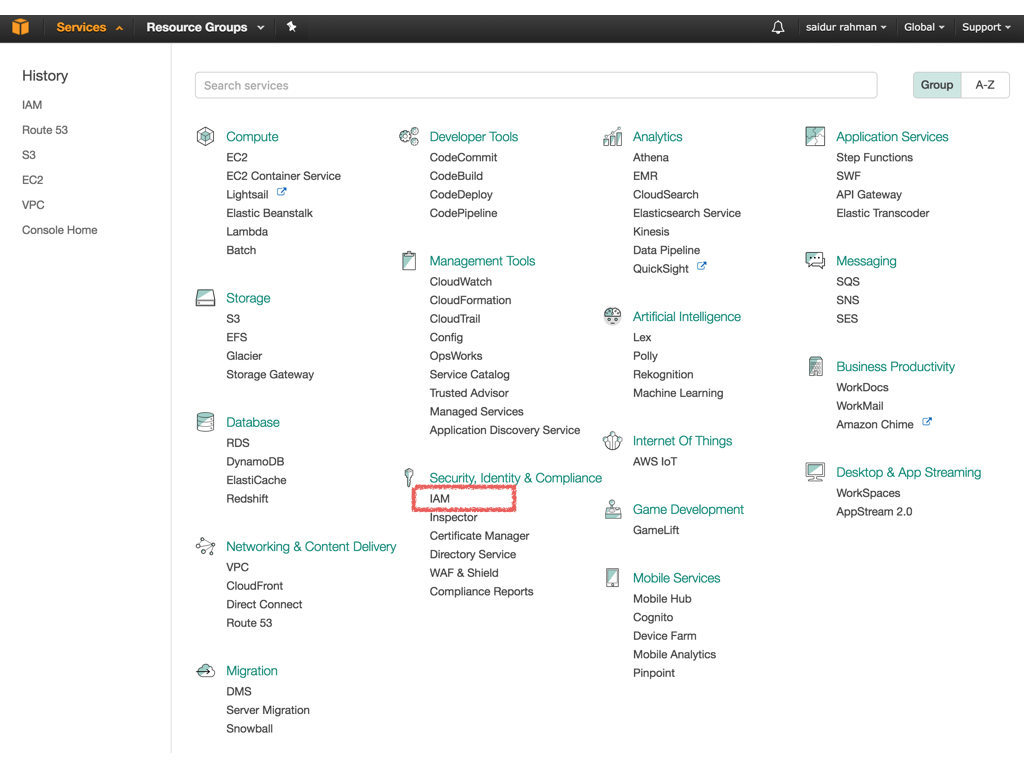Enable Group view for services list
The width and height of the screenshot is (1024, 768).
(936, 85)
